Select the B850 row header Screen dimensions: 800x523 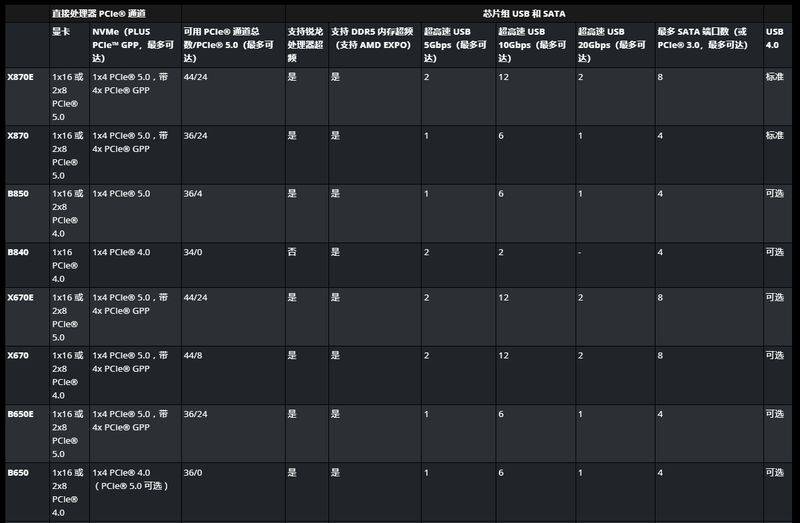18,194
